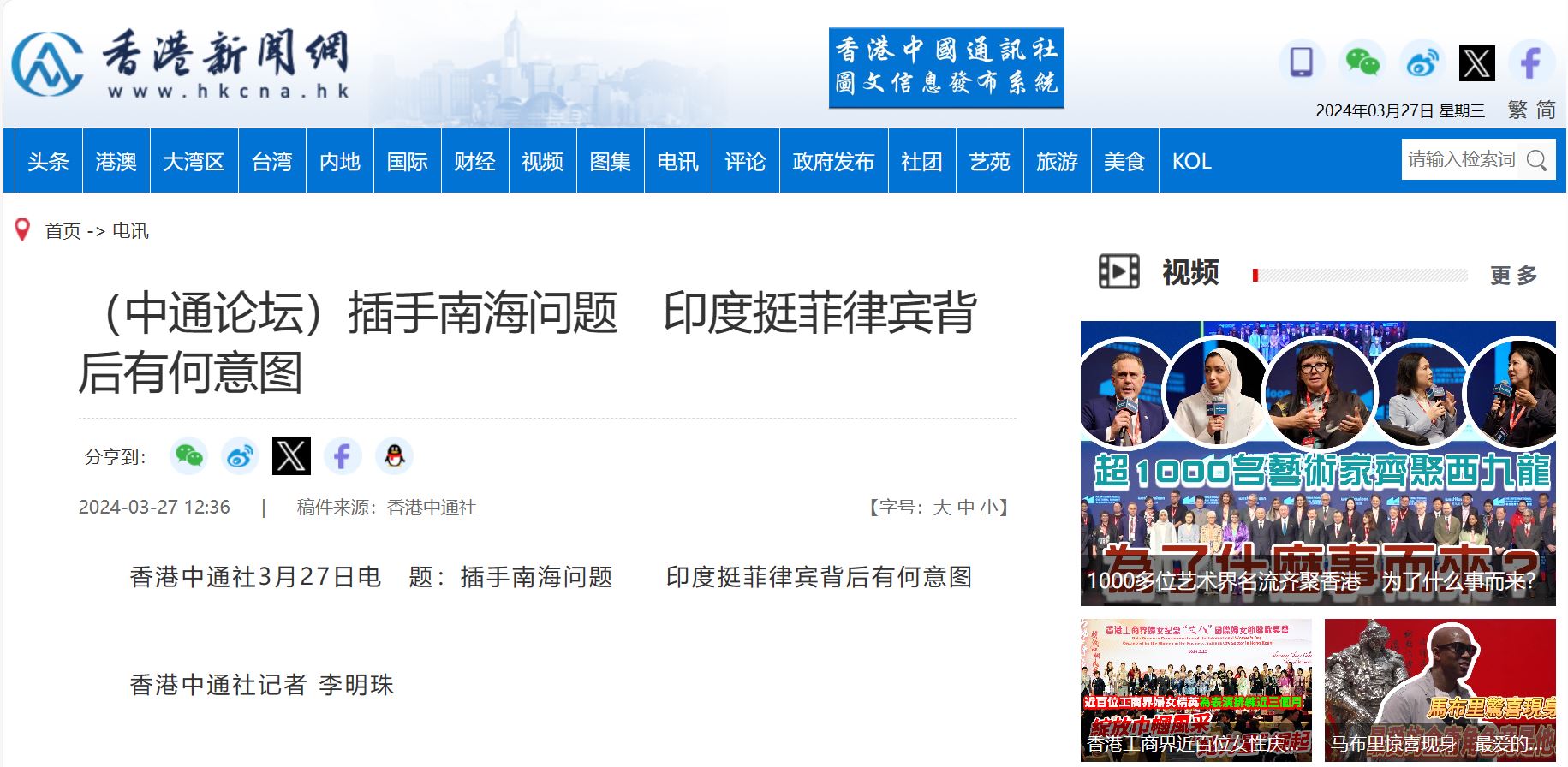The image size is (1568, 767).
Task: Click the mobile phone icon in header
Action: (1302, 62)
